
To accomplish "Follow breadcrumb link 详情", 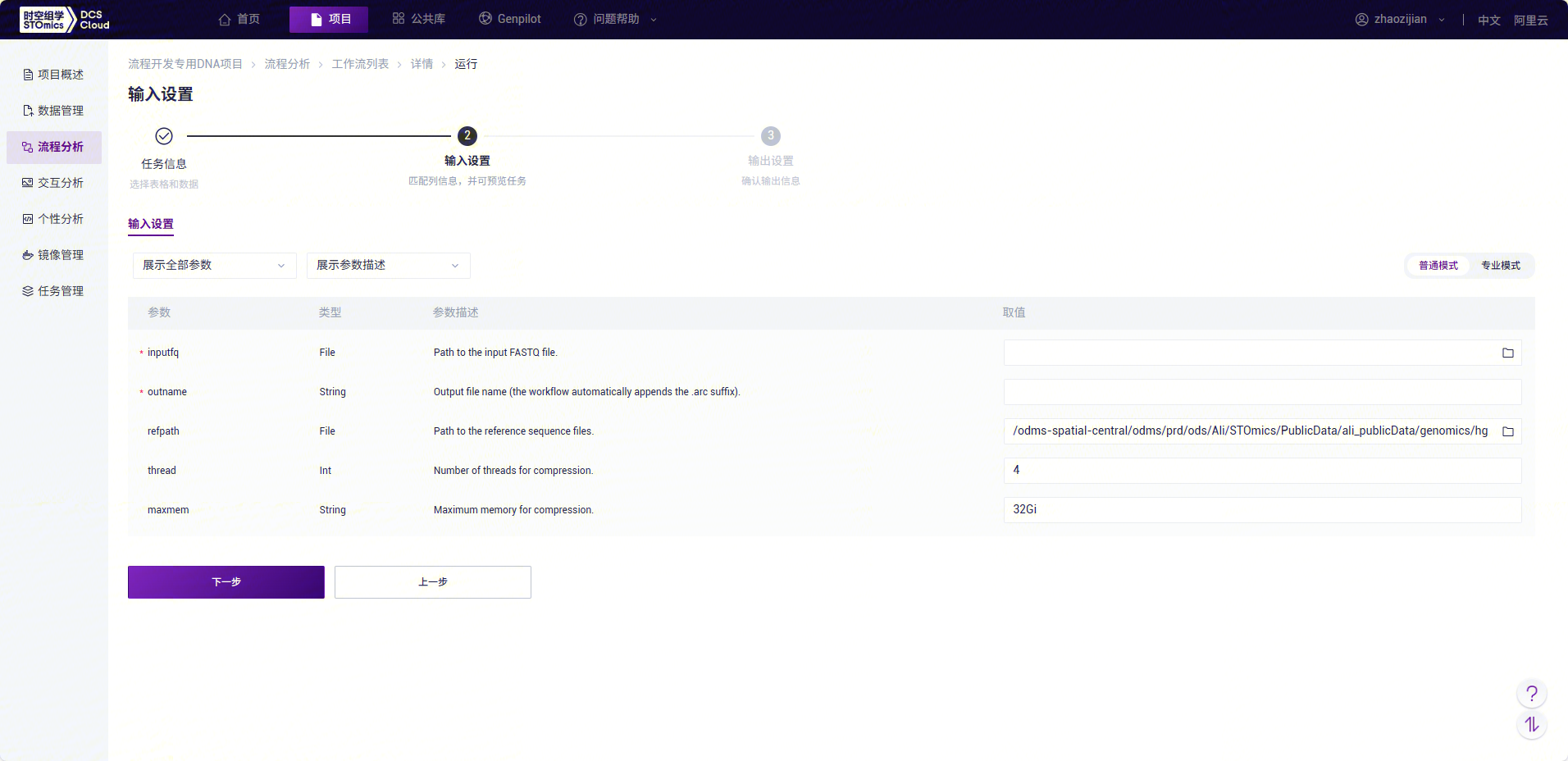I will point(422,64).
